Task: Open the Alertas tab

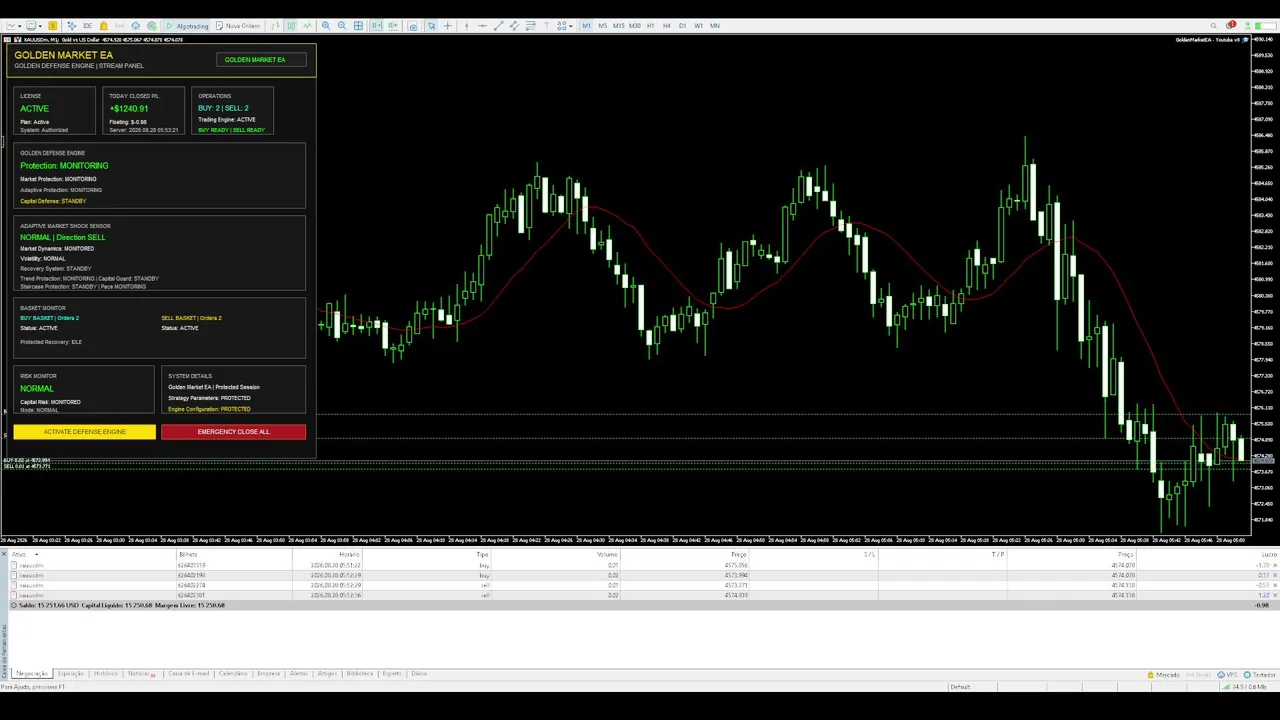Action: pyautogui.click(x=298, y=673)
